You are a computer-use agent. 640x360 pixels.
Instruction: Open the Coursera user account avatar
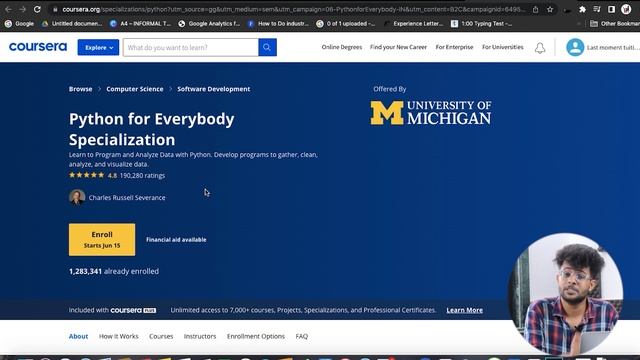pyautogui.click(x=575, y=47)
